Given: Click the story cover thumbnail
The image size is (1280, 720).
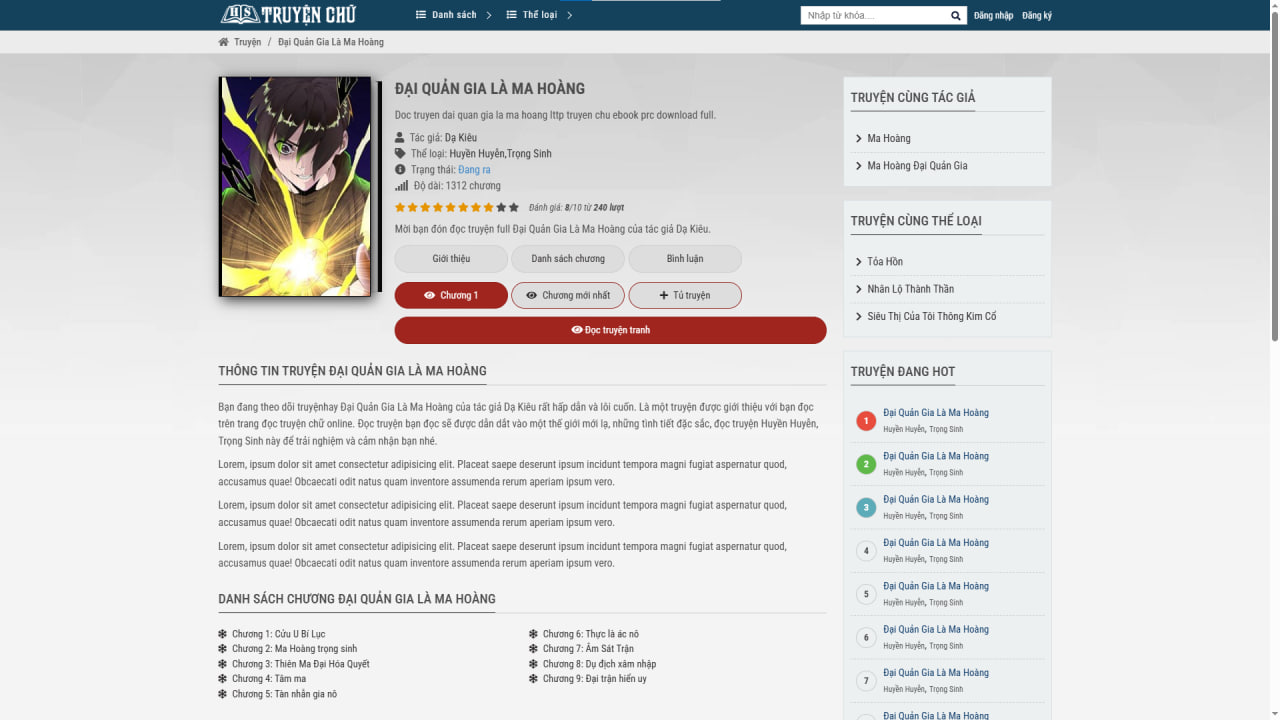Looking at the screenshot, I should click(x=295, y=187).
